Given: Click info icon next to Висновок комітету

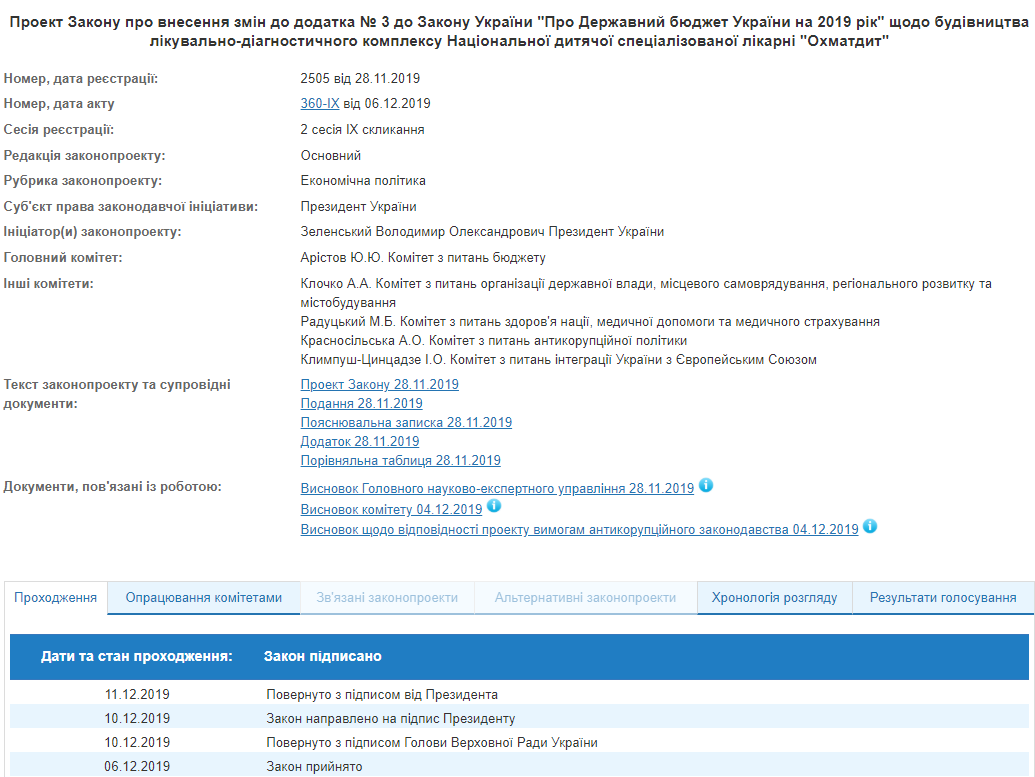Looking at the screenshot, I should [x=494, y=506].
